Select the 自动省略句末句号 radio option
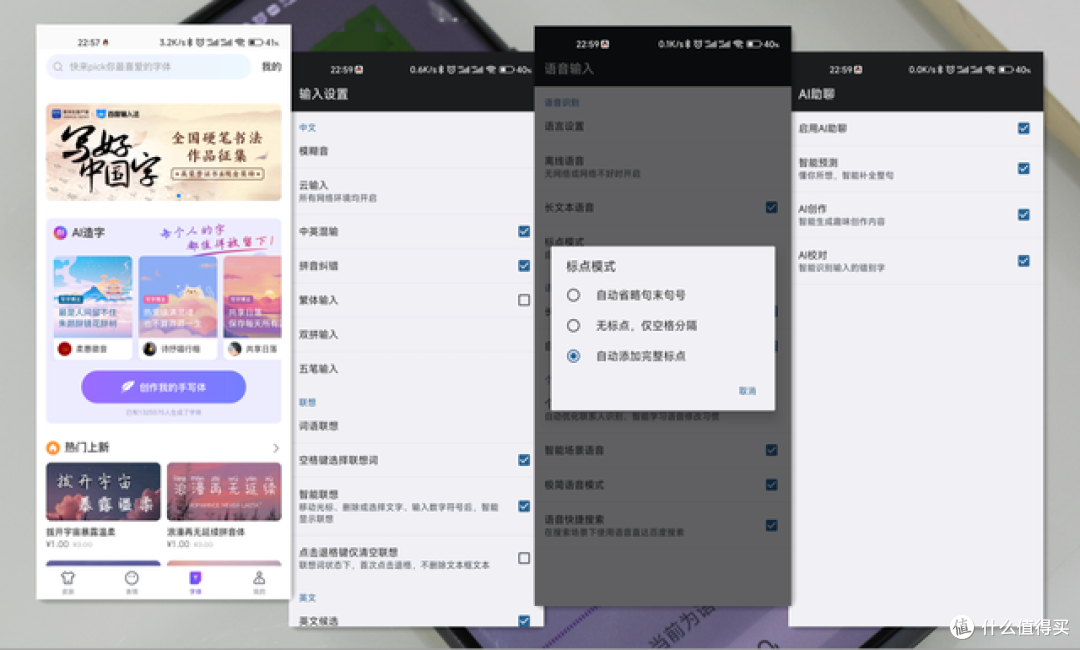 pyautogui.click(x=573, y=295)
